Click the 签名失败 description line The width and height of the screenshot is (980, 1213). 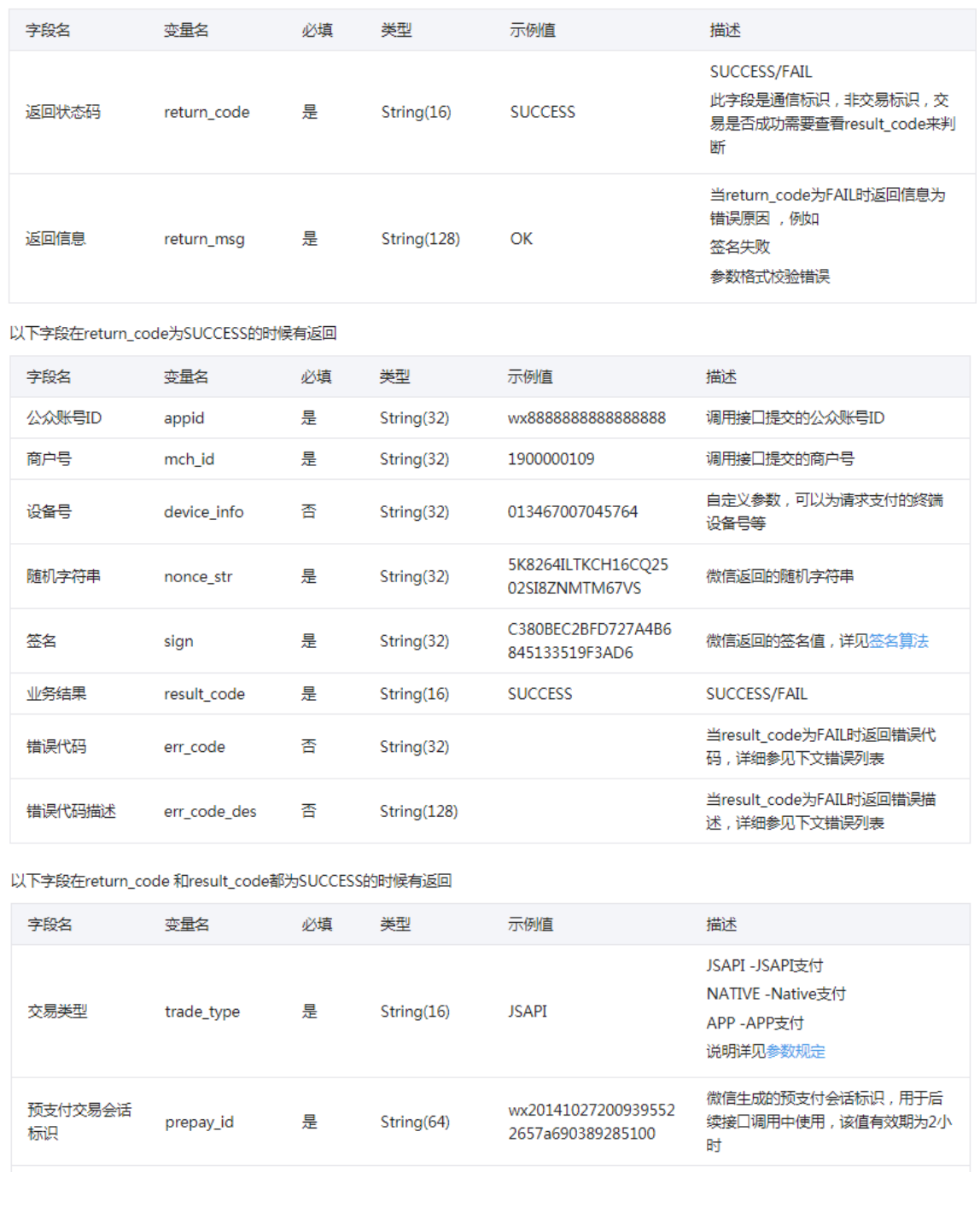coord(740,248)
